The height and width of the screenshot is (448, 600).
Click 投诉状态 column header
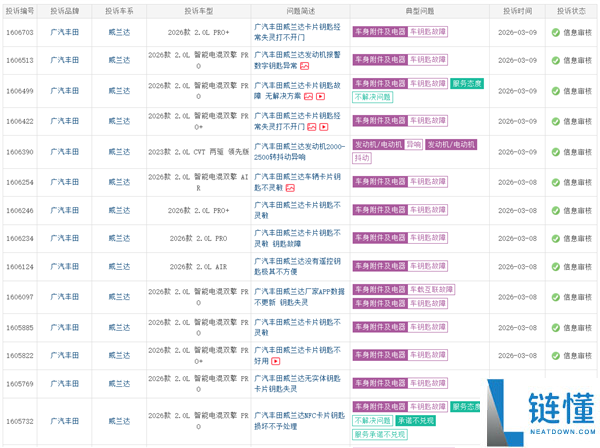coord(571,11)
